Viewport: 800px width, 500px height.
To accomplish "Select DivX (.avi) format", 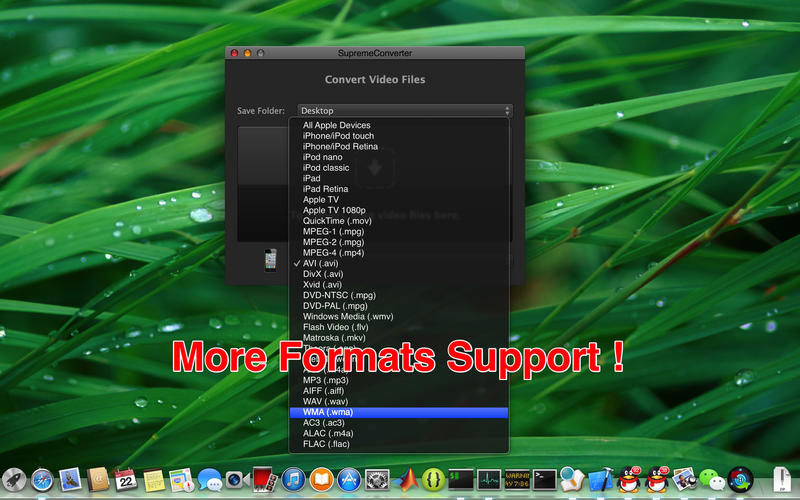I will point(399,274).
